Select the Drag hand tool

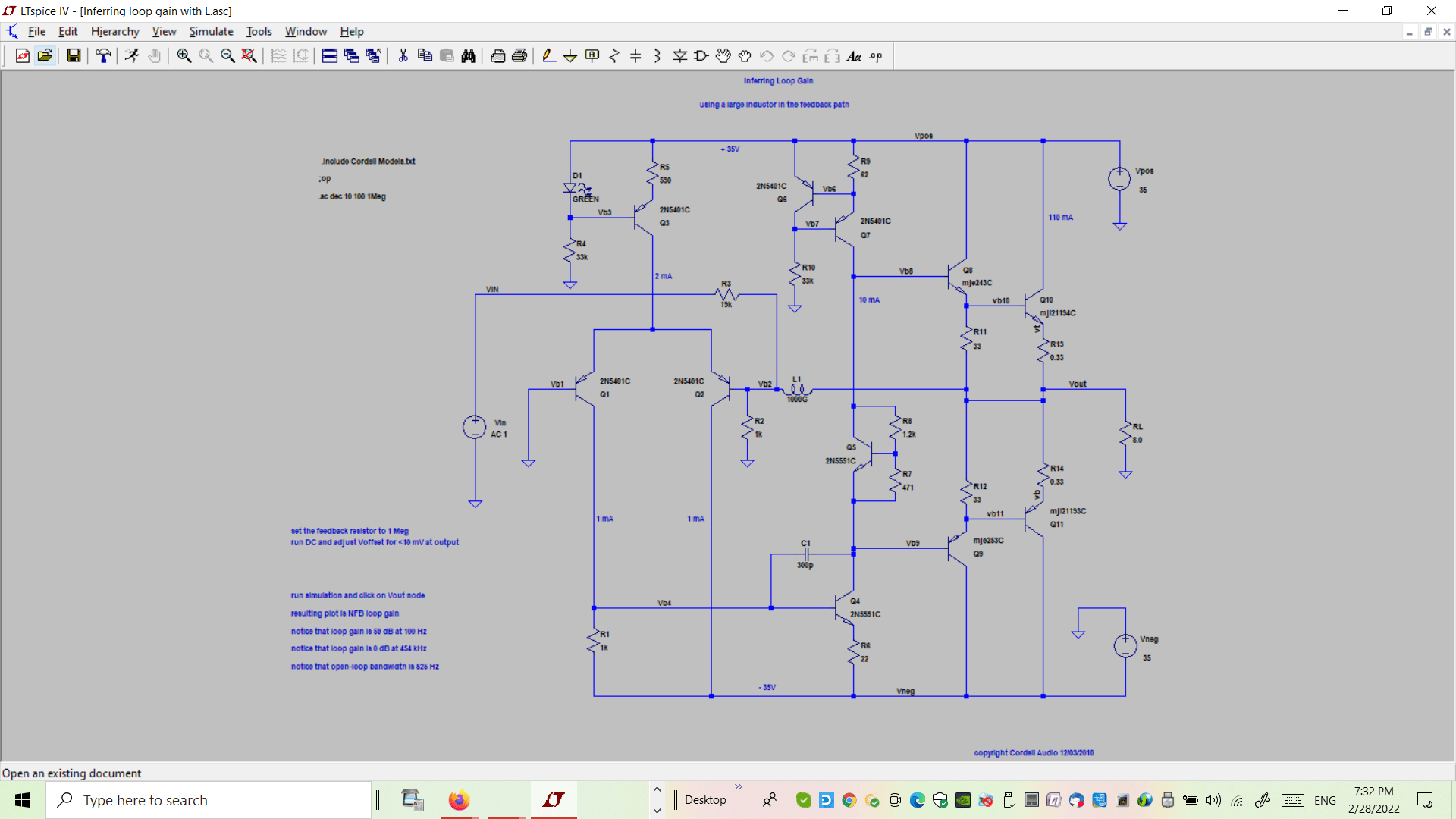(745, 56)
